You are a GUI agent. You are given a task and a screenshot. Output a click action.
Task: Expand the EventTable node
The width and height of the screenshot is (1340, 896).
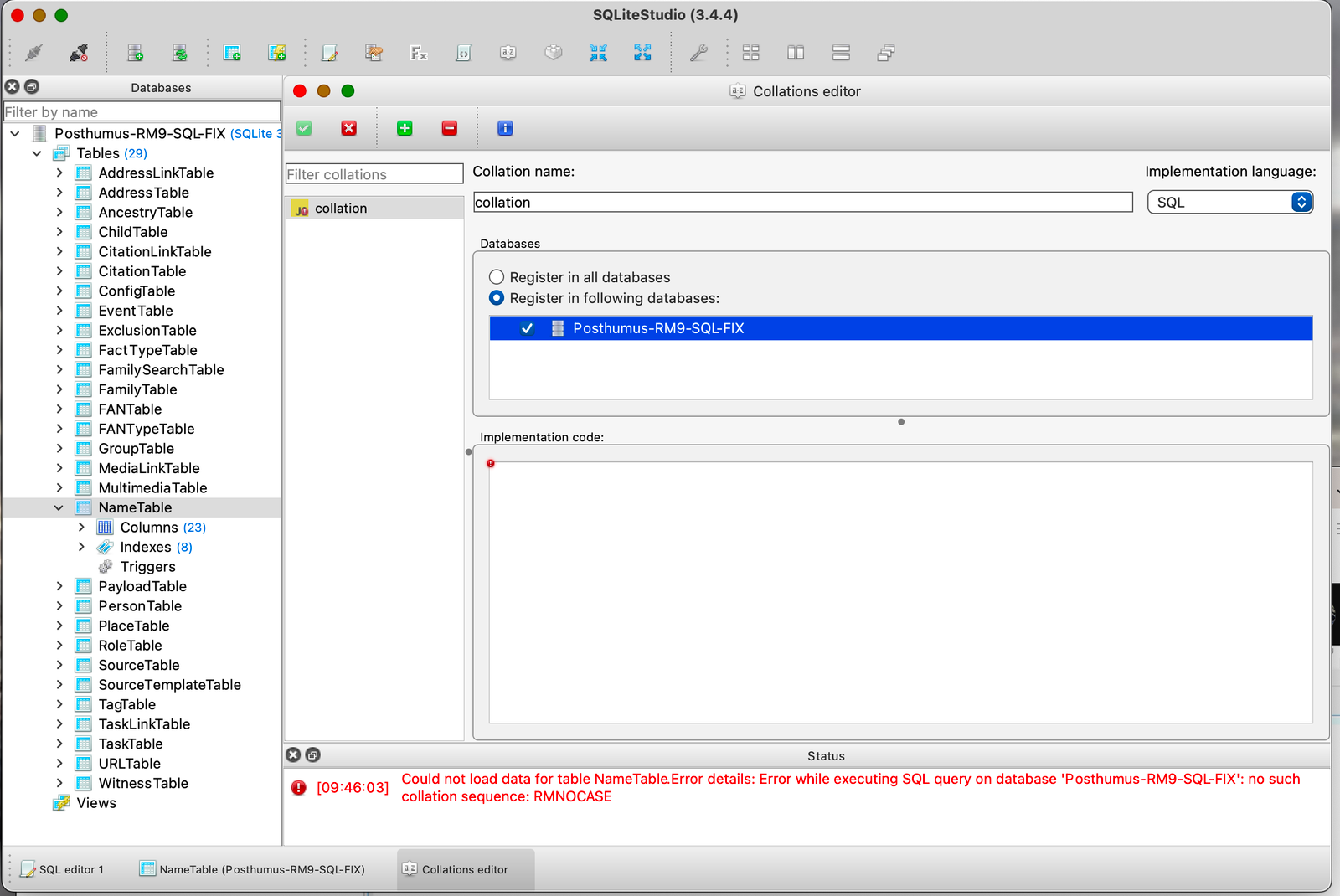[x=59, y=311]
